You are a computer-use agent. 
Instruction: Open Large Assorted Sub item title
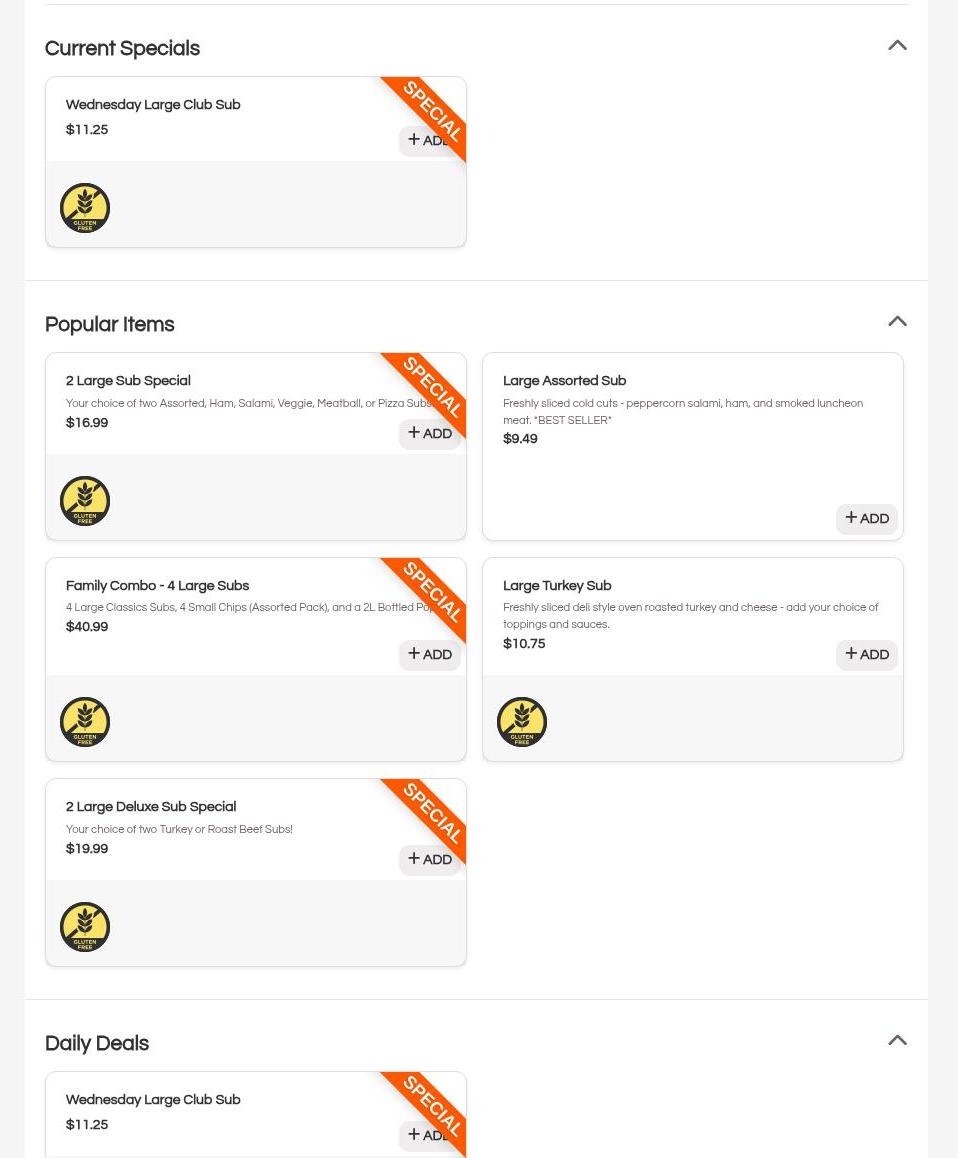(x=564, y=381)
